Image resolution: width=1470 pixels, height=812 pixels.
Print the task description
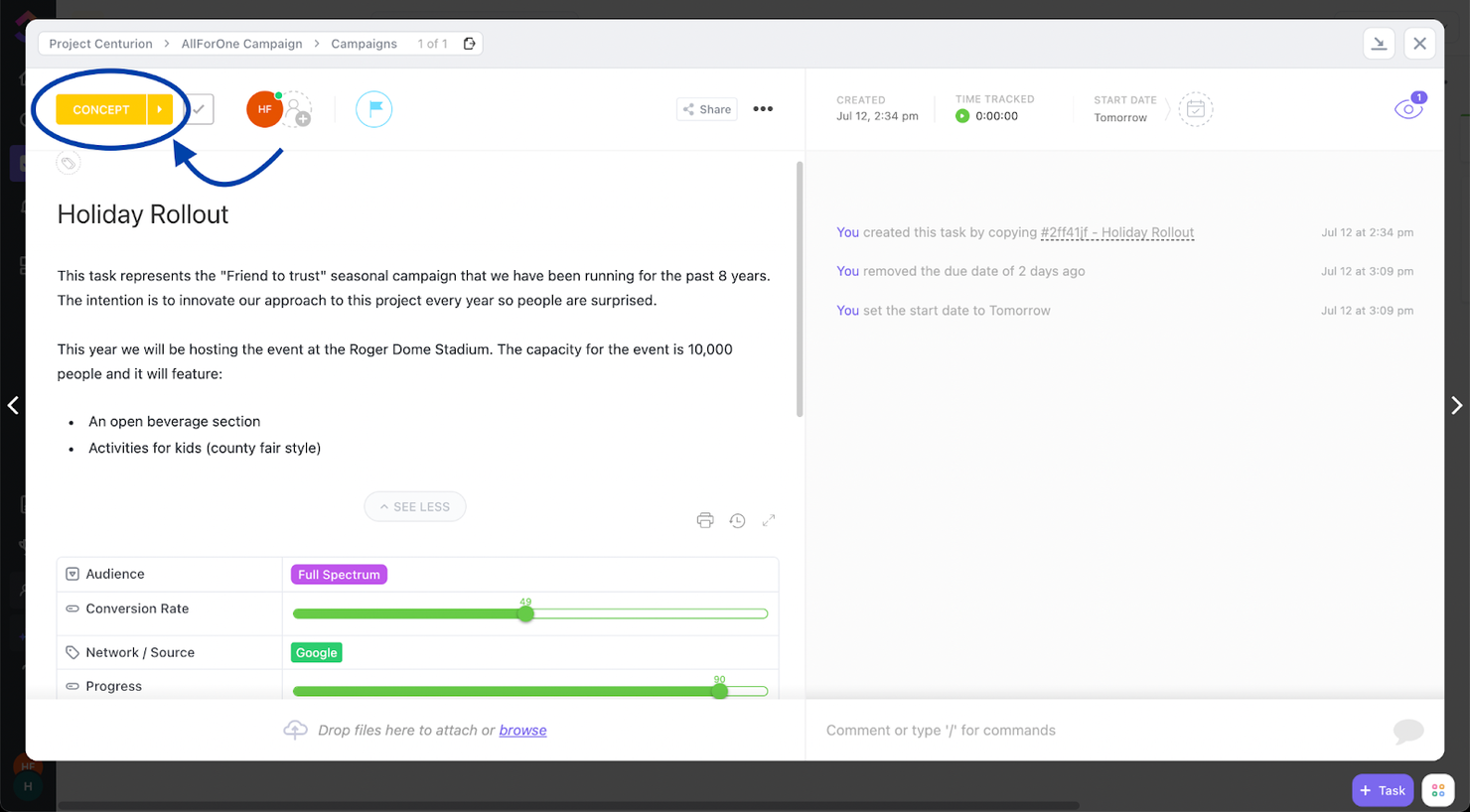705,520
